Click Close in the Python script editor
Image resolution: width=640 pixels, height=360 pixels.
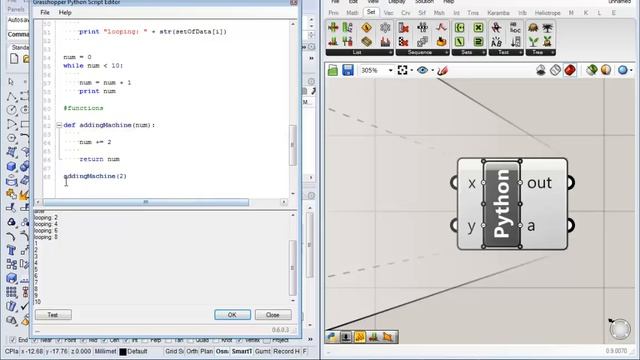coord(273,315)
